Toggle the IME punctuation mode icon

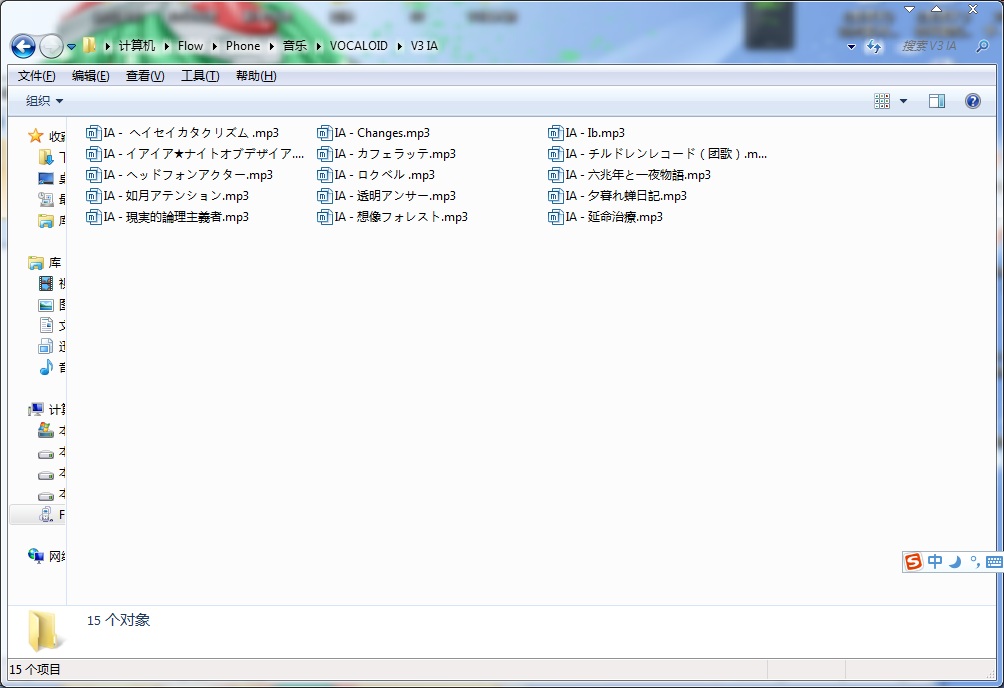(x=975, y=562)
